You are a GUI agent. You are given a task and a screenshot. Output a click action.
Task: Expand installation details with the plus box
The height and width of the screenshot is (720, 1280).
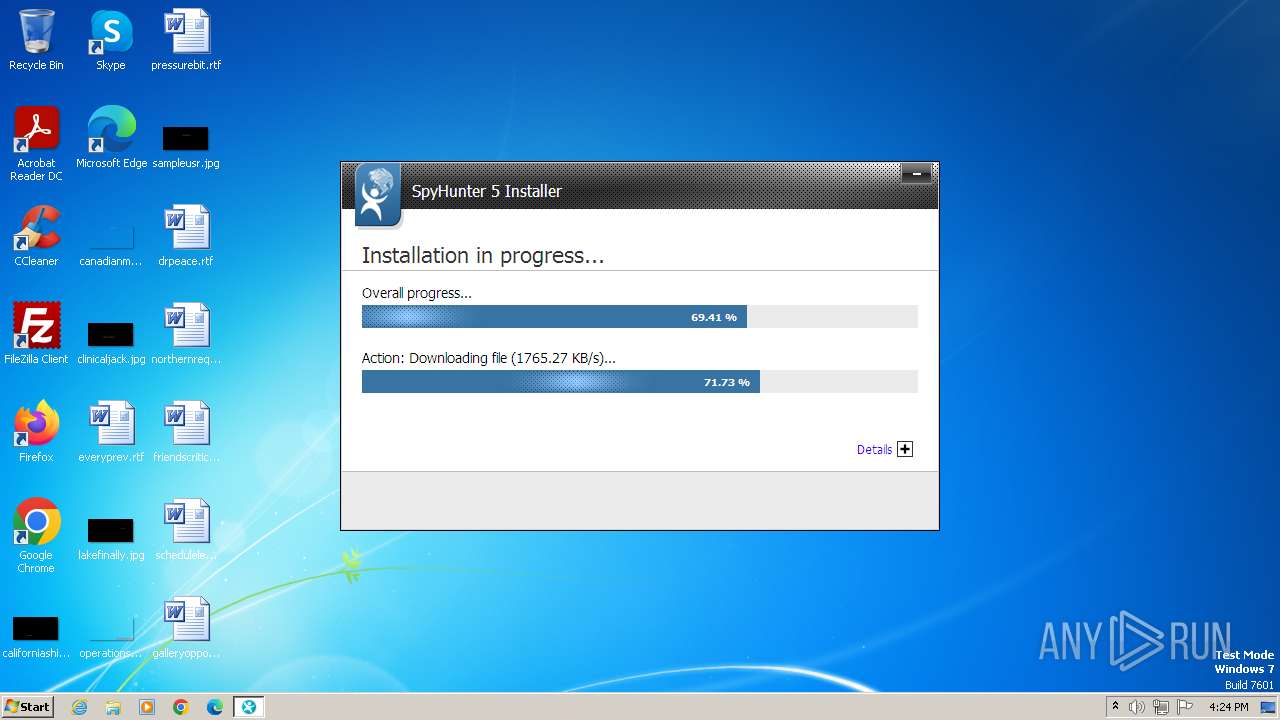(x=905, y=449)
